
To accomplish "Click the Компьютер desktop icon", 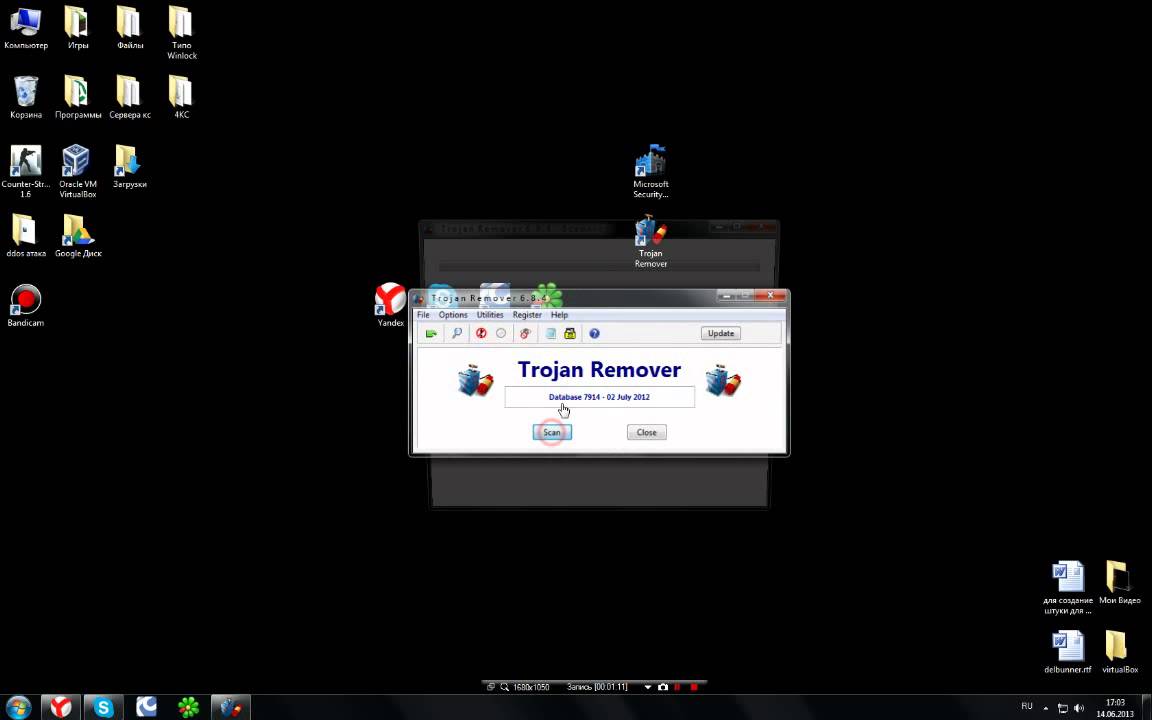I will 26,28.
